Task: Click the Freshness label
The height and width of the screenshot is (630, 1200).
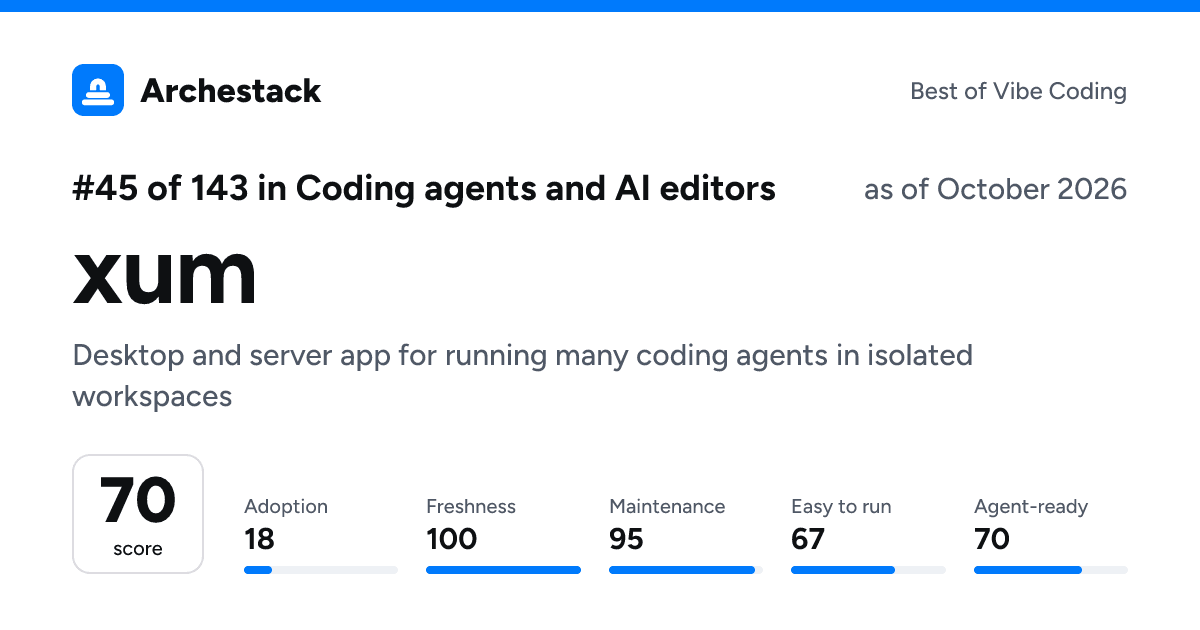Action: click(x=471, y=507)
